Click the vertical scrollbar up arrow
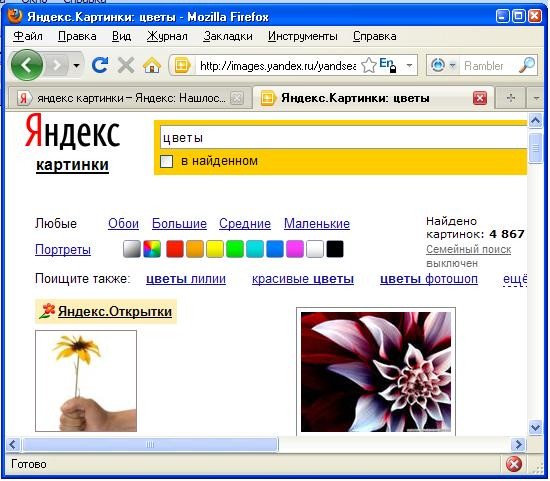 535,121
